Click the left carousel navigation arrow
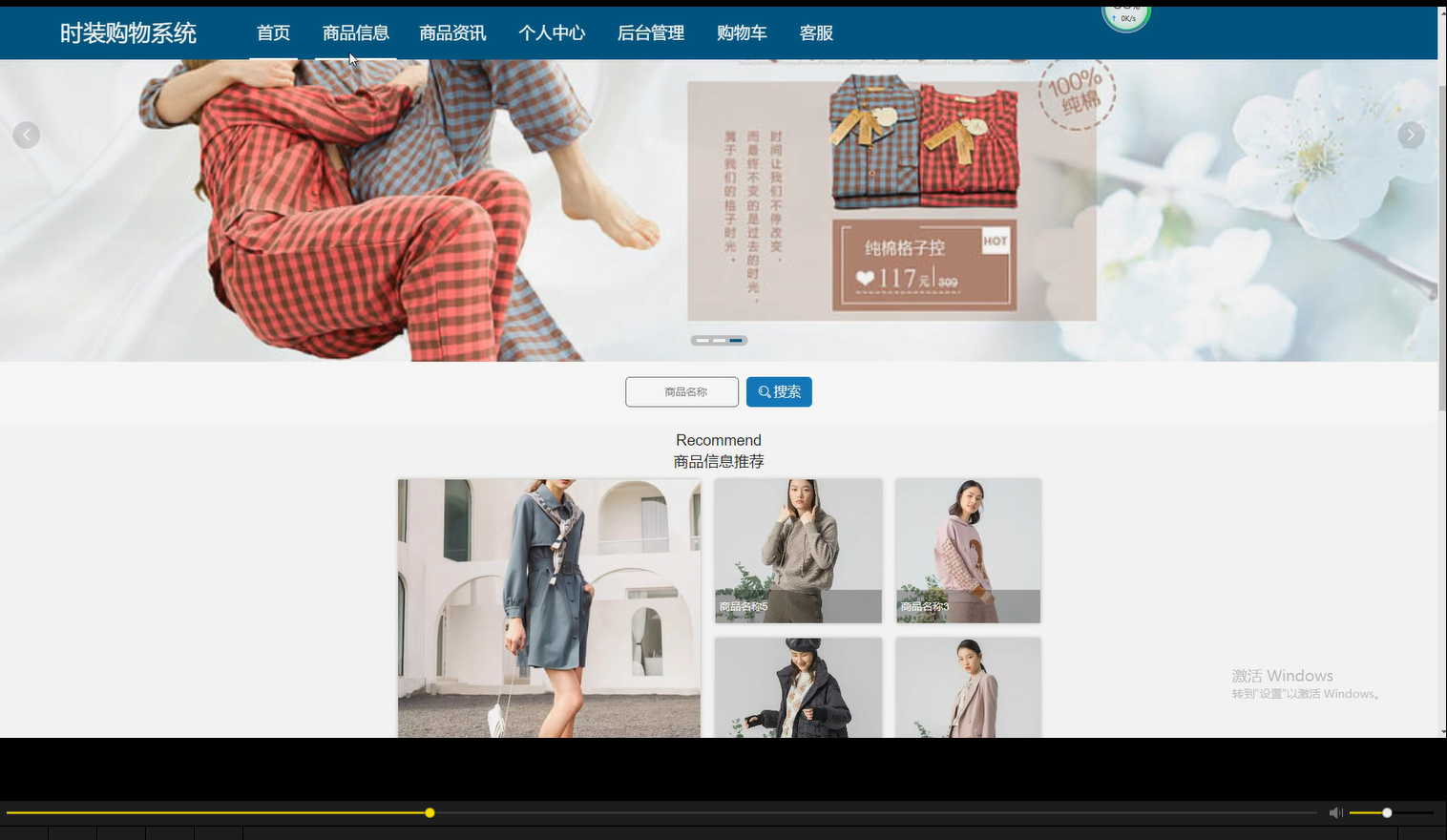This screenshot has width=1447, height=840. [x=27, y=135]
